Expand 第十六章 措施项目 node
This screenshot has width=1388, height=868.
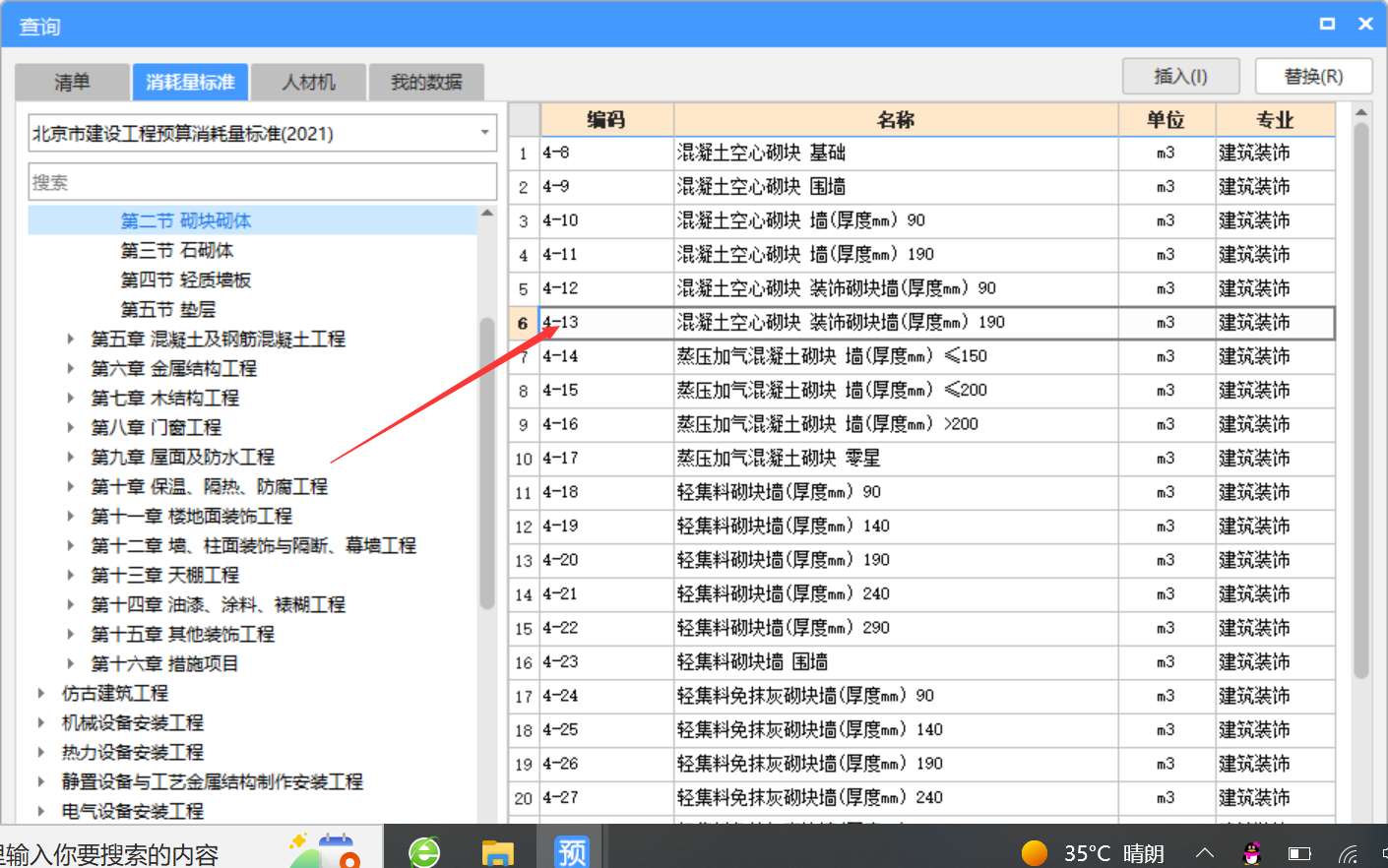(x=70, y=663)
